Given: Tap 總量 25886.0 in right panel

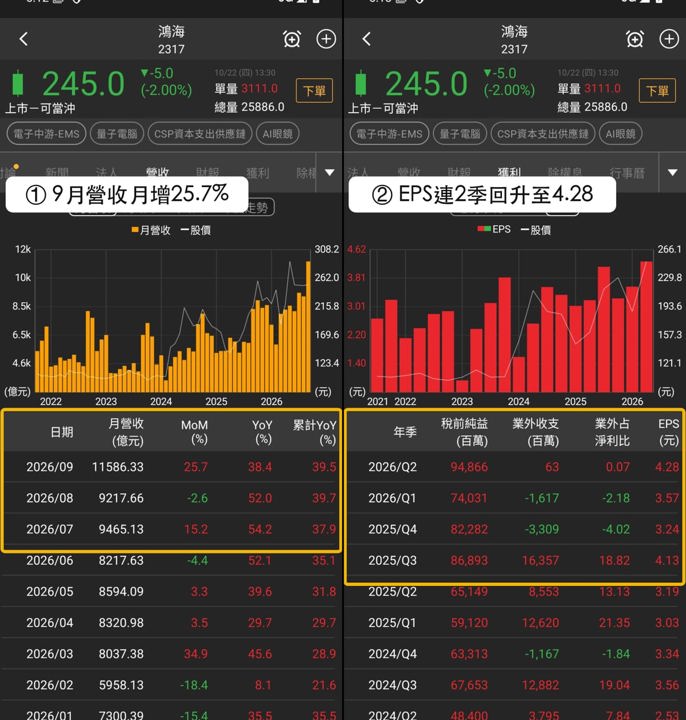Looking at the screenshot, I should (592, 107).
